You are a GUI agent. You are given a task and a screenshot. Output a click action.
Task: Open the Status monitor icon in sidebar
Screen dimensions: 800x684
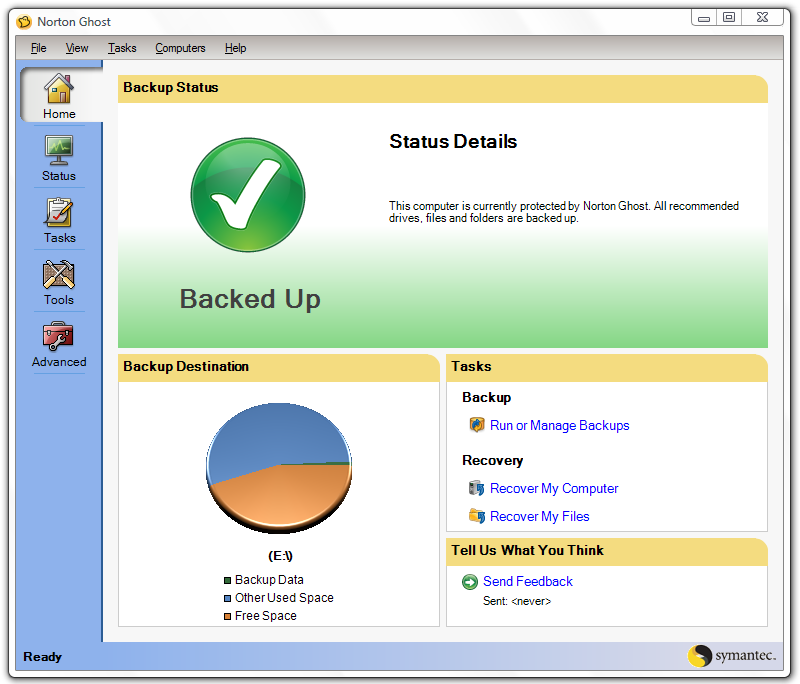coord(59,150)
